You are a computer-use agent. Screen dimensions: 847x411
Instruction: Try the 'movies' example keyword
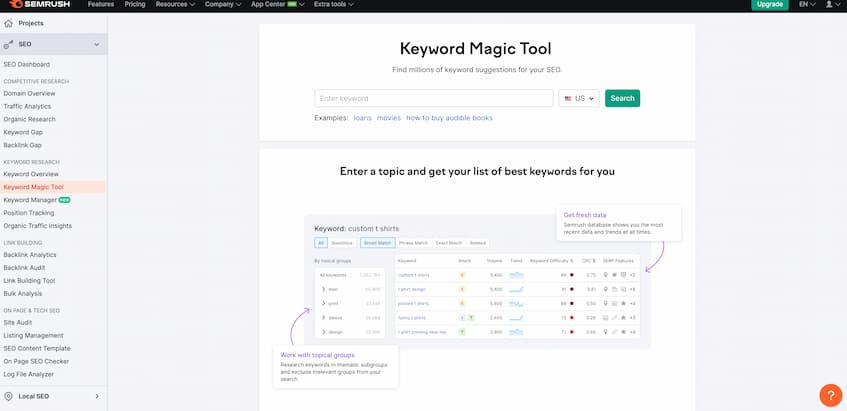(x=389, y=118)
